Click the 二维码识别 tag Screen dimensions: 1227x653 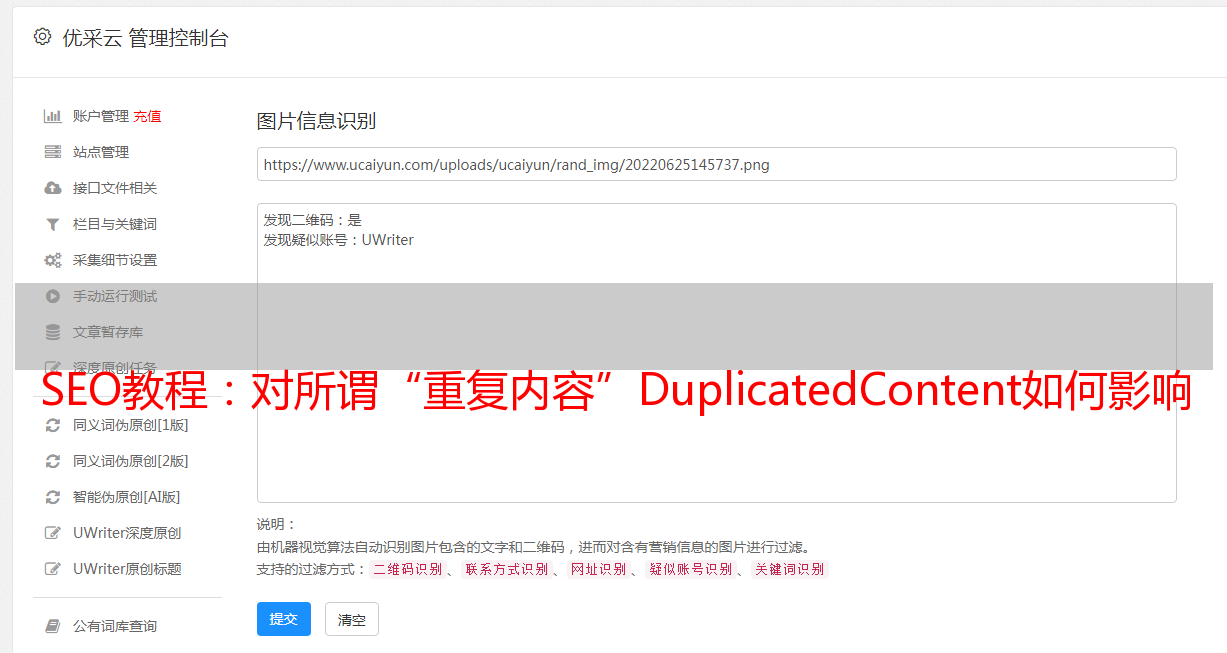point(408,569)
